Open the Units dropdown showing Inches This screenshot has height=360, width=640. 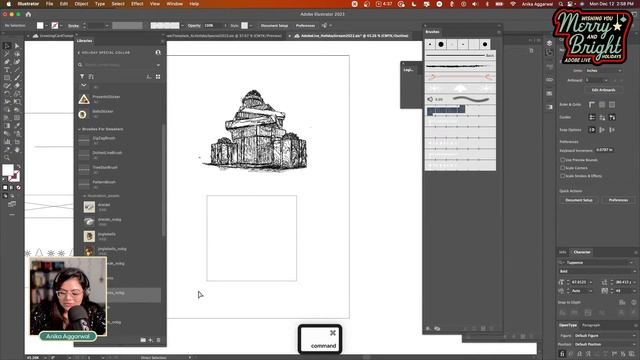pyautogui.click(x=603, y=71)
